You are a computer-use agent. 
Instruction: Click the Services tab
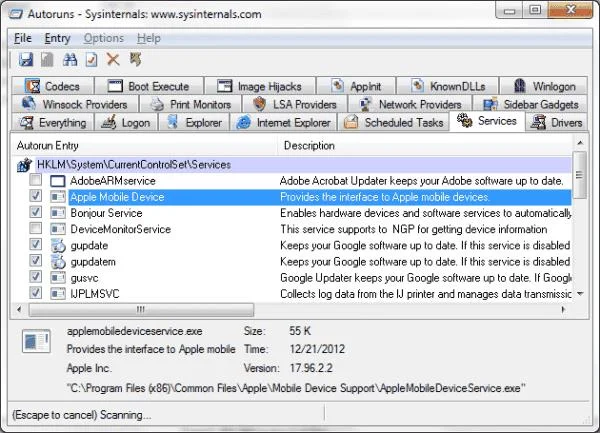(487, 121)
